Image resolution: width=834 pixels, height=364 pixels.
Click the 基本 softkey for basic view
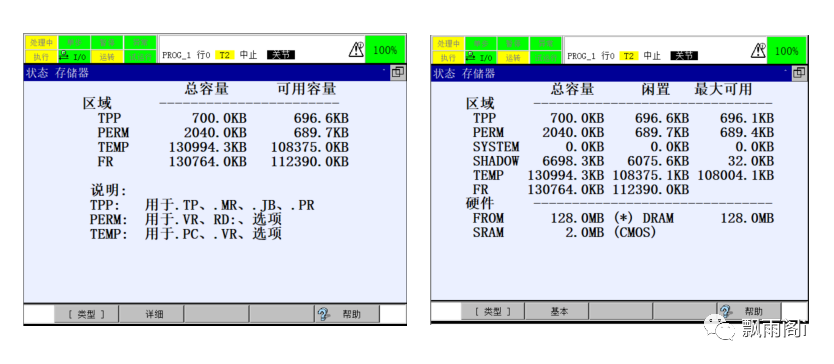point(557,311)
